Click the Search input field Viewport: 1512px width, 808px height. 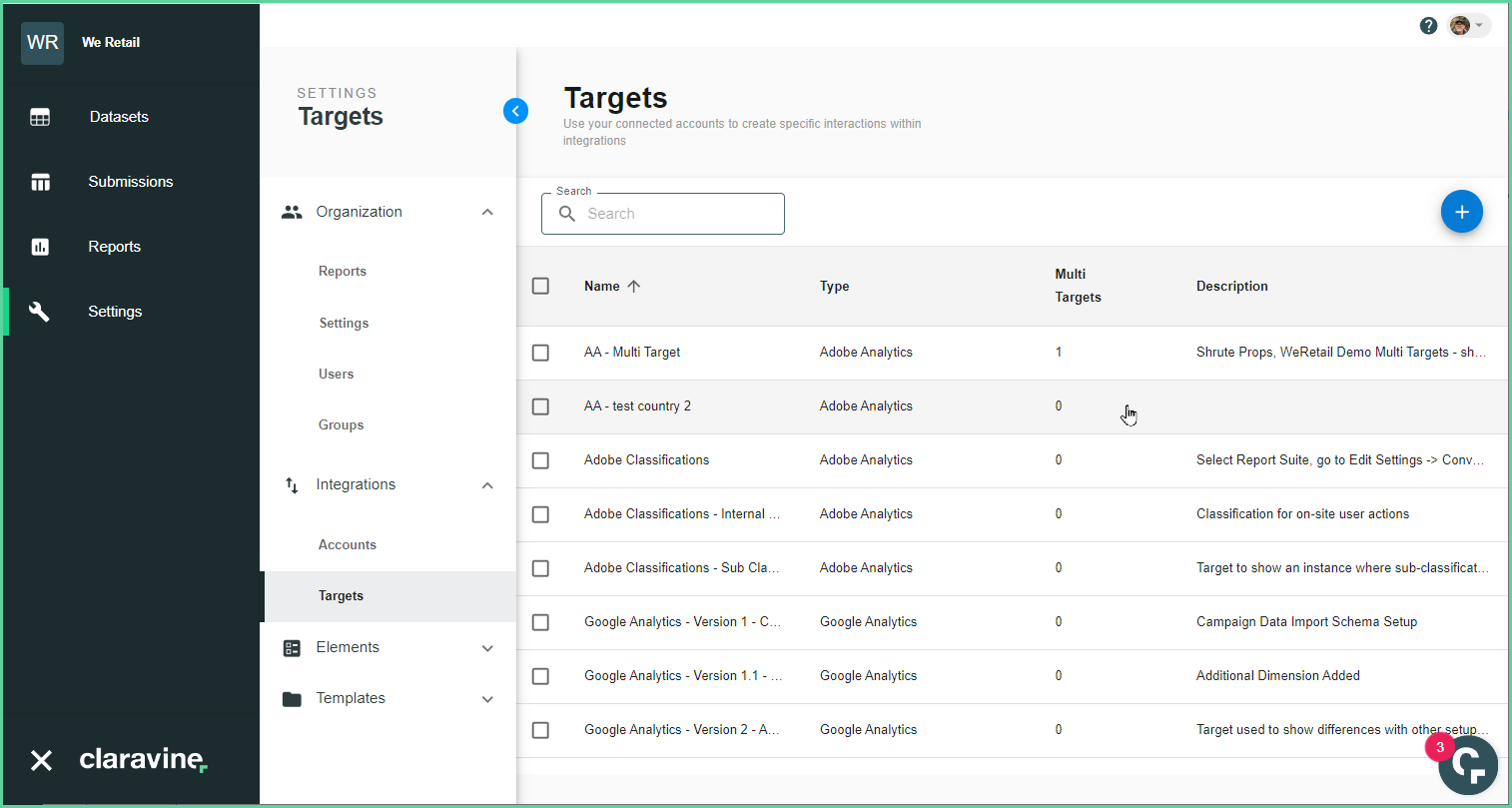[663, 214]
